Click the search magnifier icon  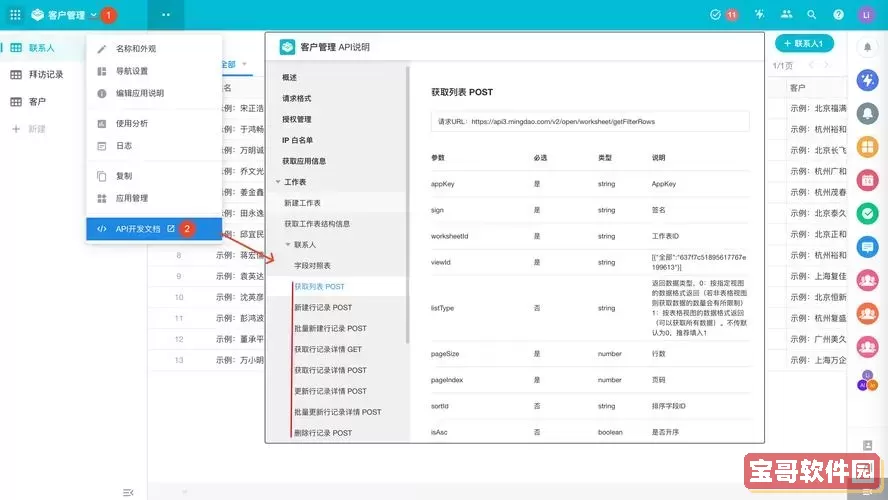coord(812,15)
